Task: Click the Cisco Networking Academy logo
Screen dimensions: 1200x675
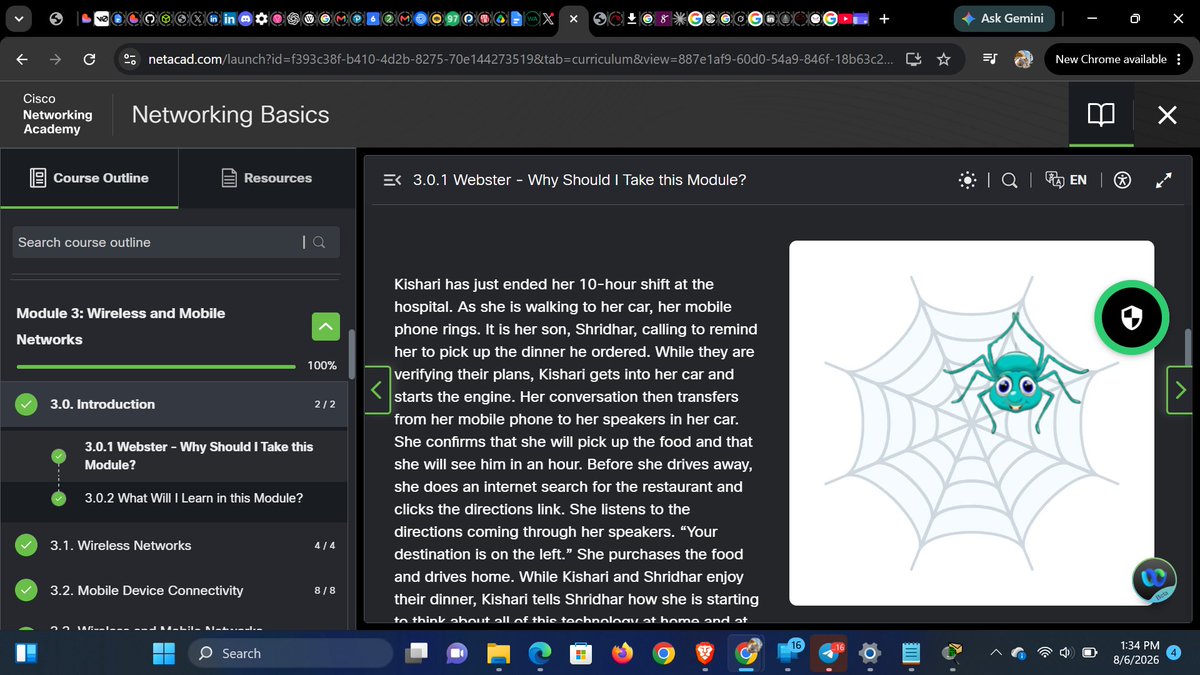Action: click(x=58, y=114)
